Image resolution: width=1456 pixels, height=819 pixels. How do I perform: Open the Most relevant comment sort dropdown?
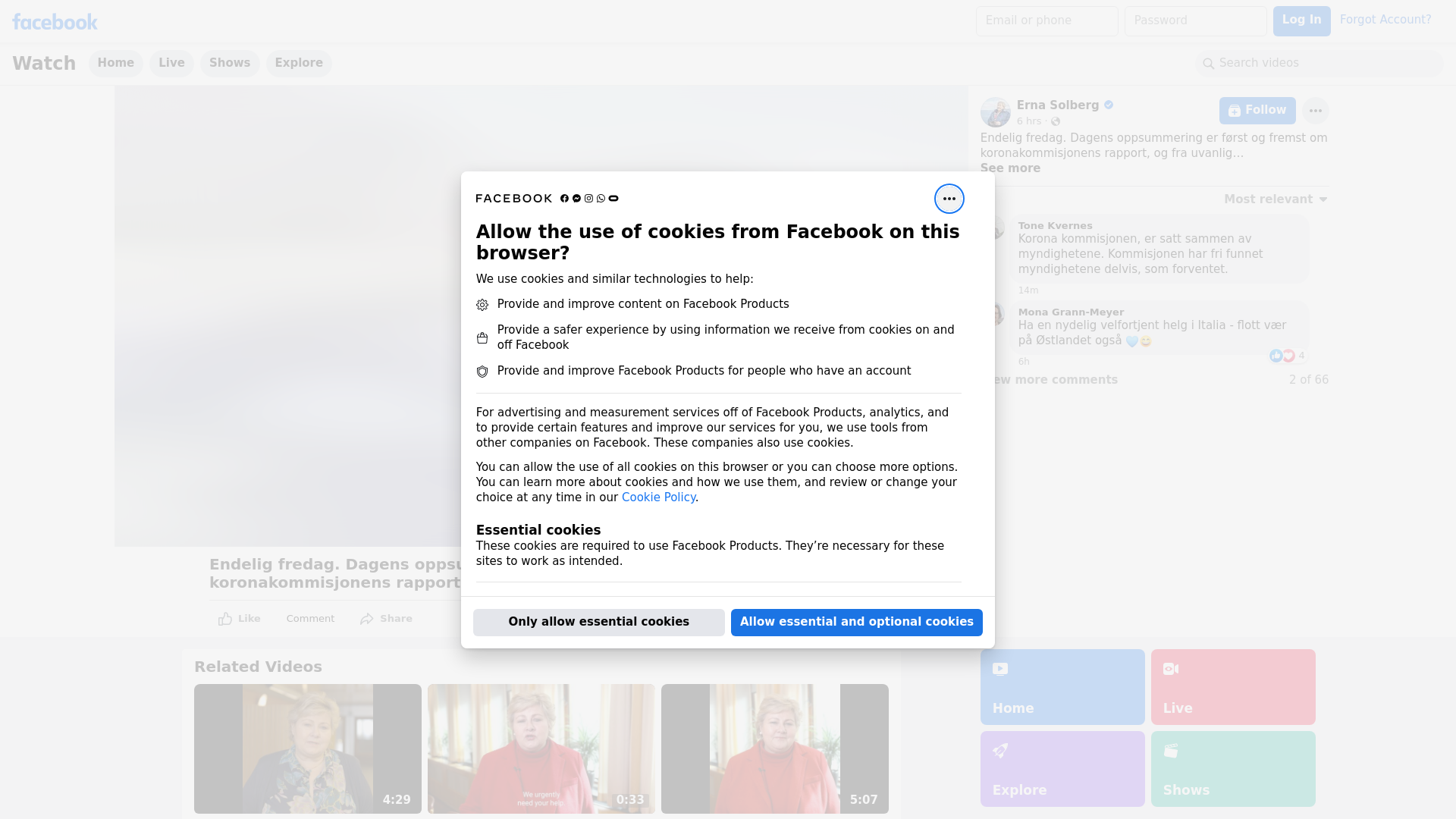(1276, 199)
